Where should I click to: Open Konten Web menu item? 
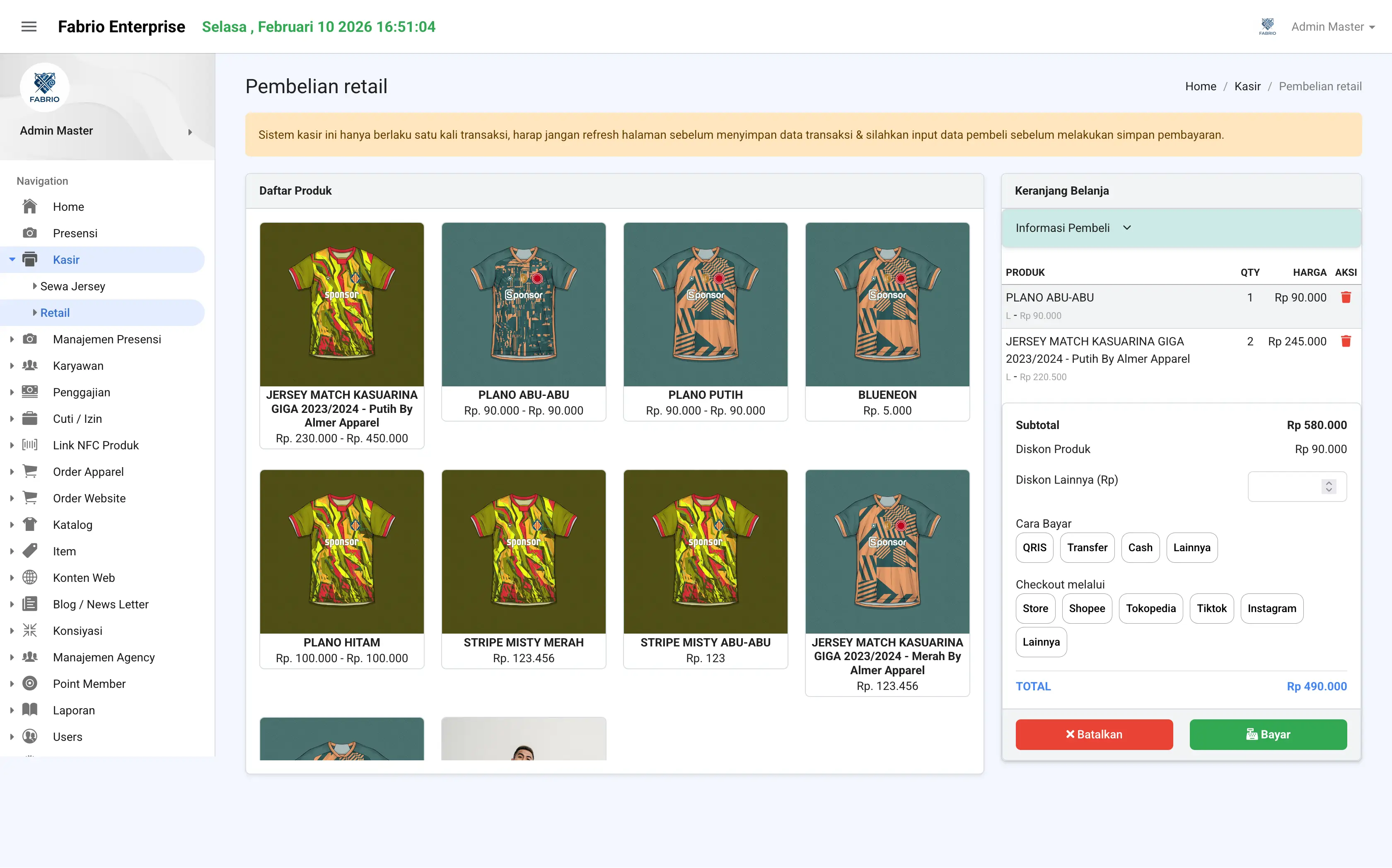[84, 578]
